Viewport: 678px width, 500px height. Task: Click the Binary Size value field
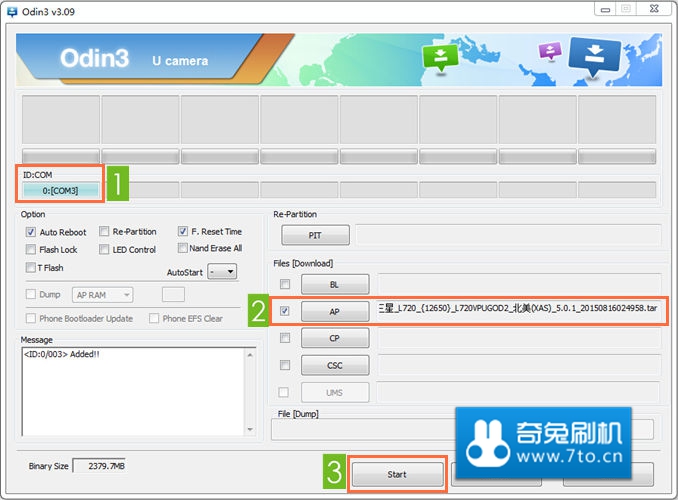tap(99, 466)
